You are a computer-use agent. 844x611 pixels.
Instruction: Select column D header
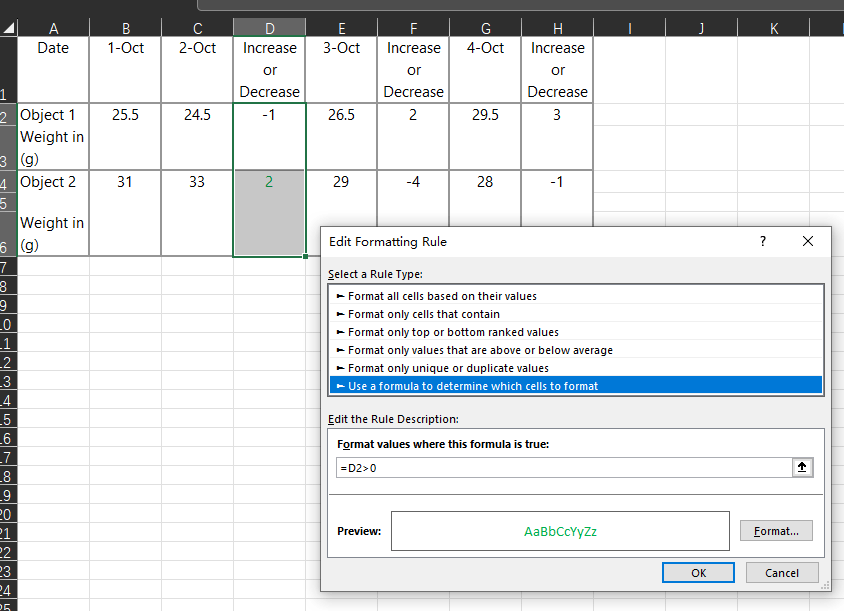point(270,28)
